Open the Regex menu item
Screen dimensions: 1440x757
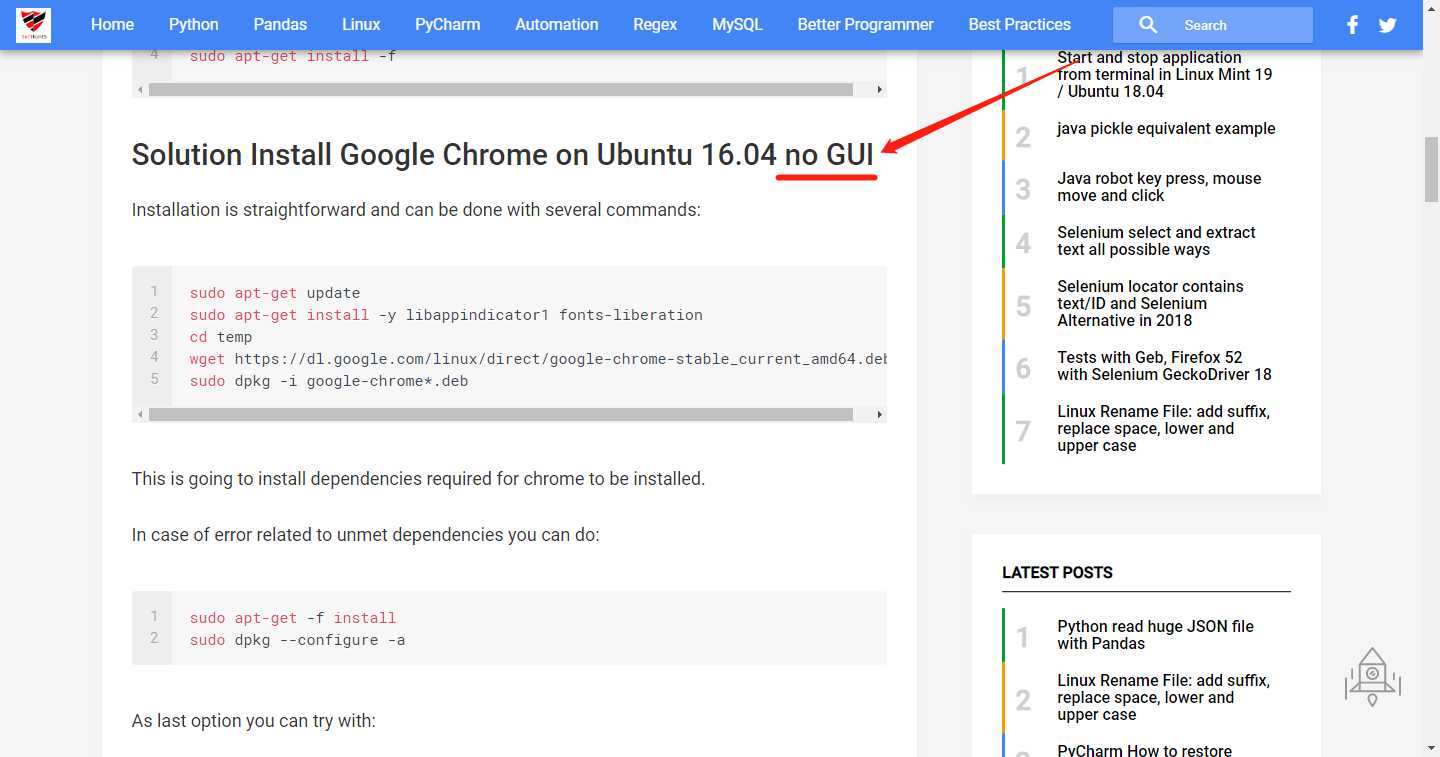tap(655, 25)
